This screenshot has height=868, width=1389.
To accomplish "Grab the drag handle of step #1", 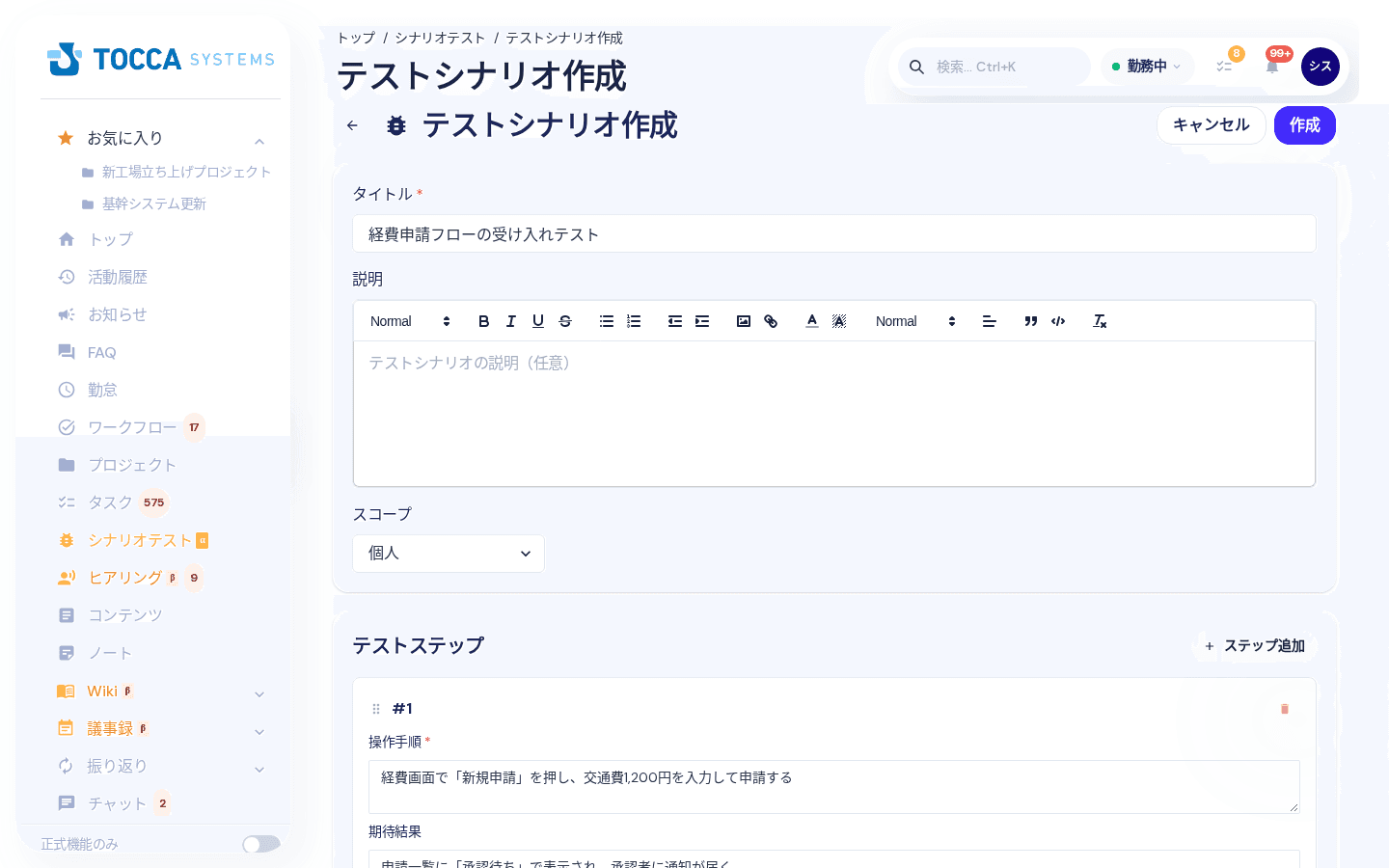I will click(376, 709).
